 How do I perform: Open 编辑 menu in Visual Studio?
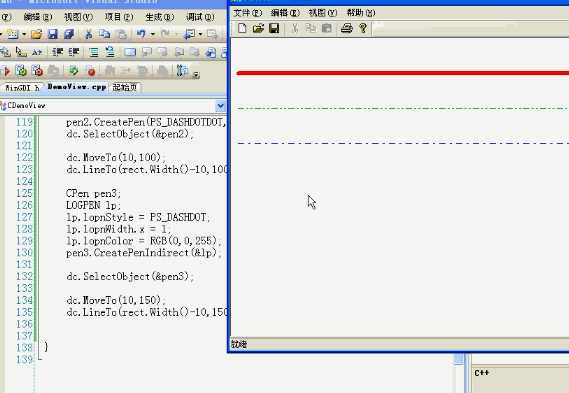click(38, 17)
